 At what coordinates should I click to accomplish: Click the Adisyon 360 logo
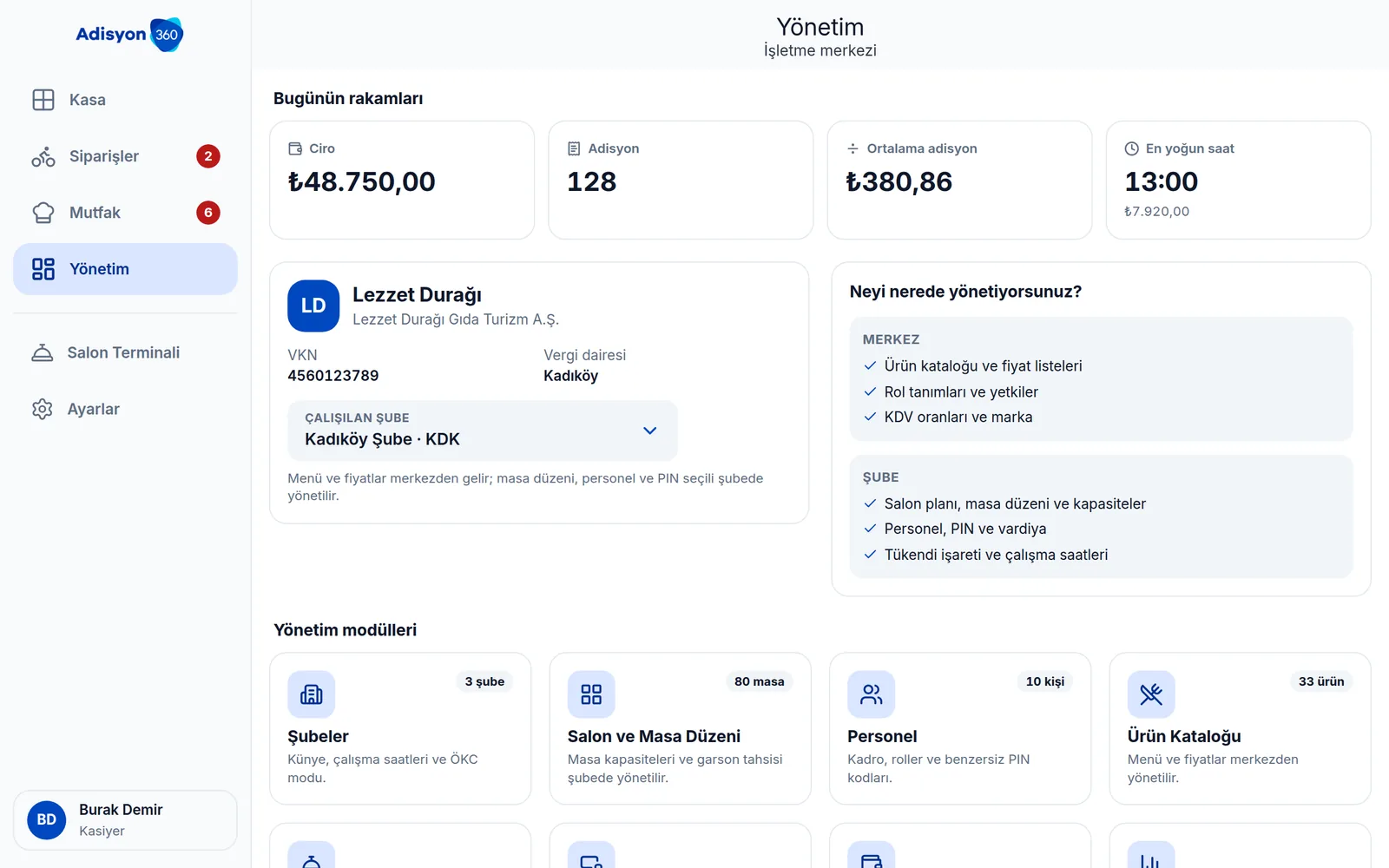point(129,35)
